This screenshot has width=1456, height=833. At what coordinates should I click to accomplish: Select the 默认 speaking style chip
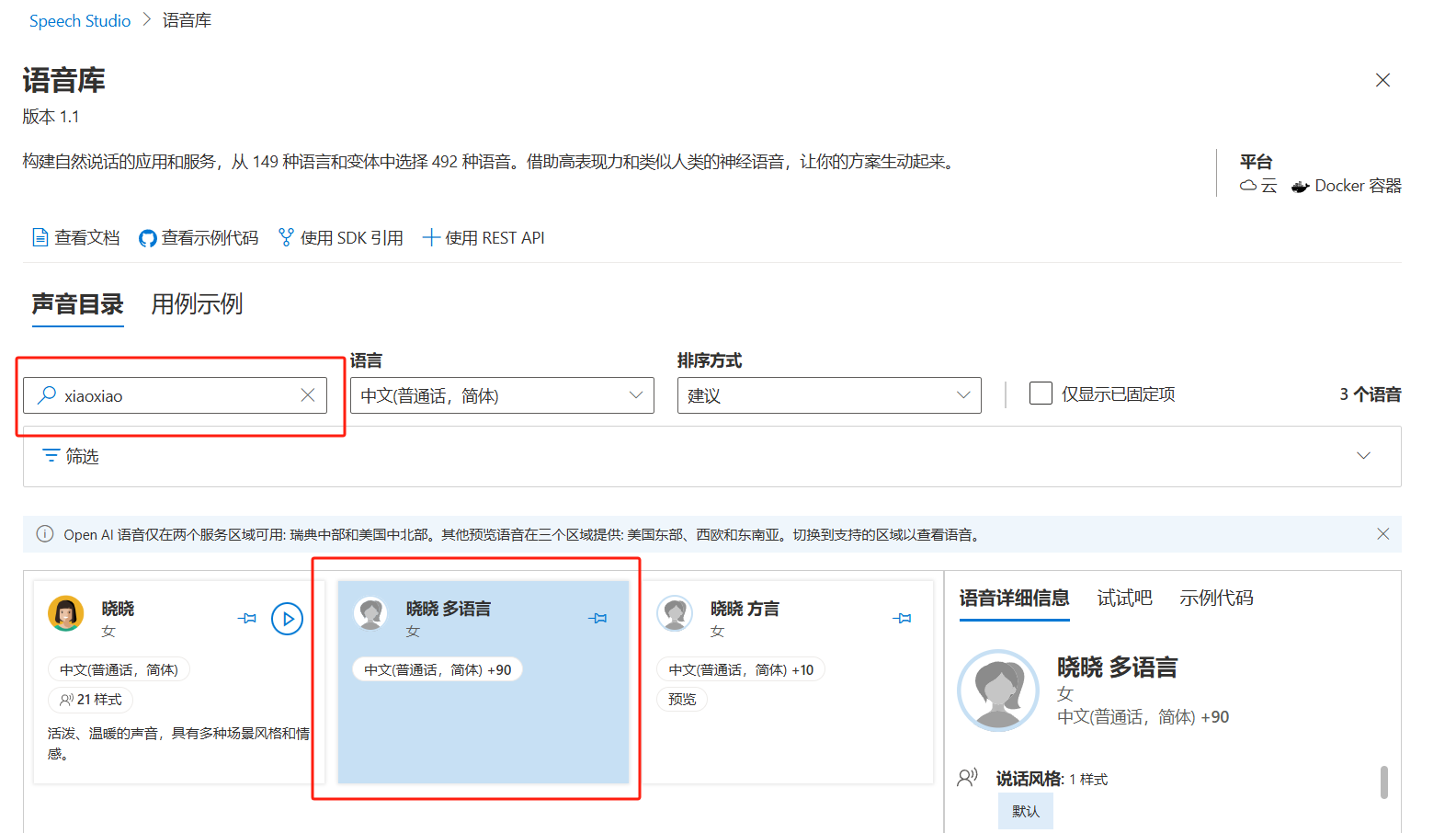point(1026,811)
